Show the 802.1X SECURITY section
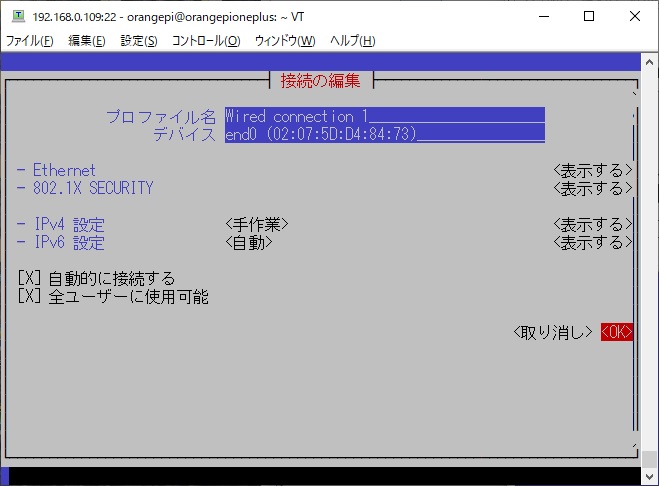This screenshot has height=486, width=659. click(x=593, y=188)
